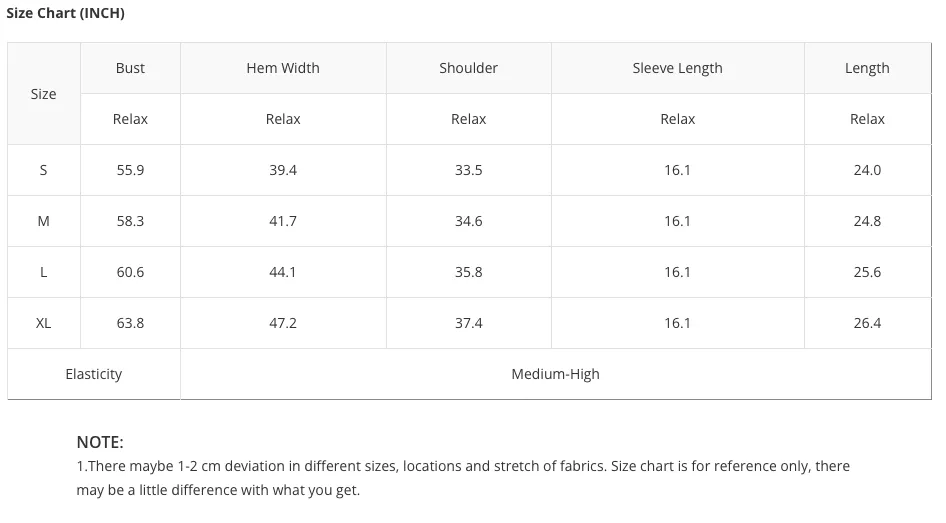Select the XL size row label
Screen dimensions: 946x523
click(43, 323)
